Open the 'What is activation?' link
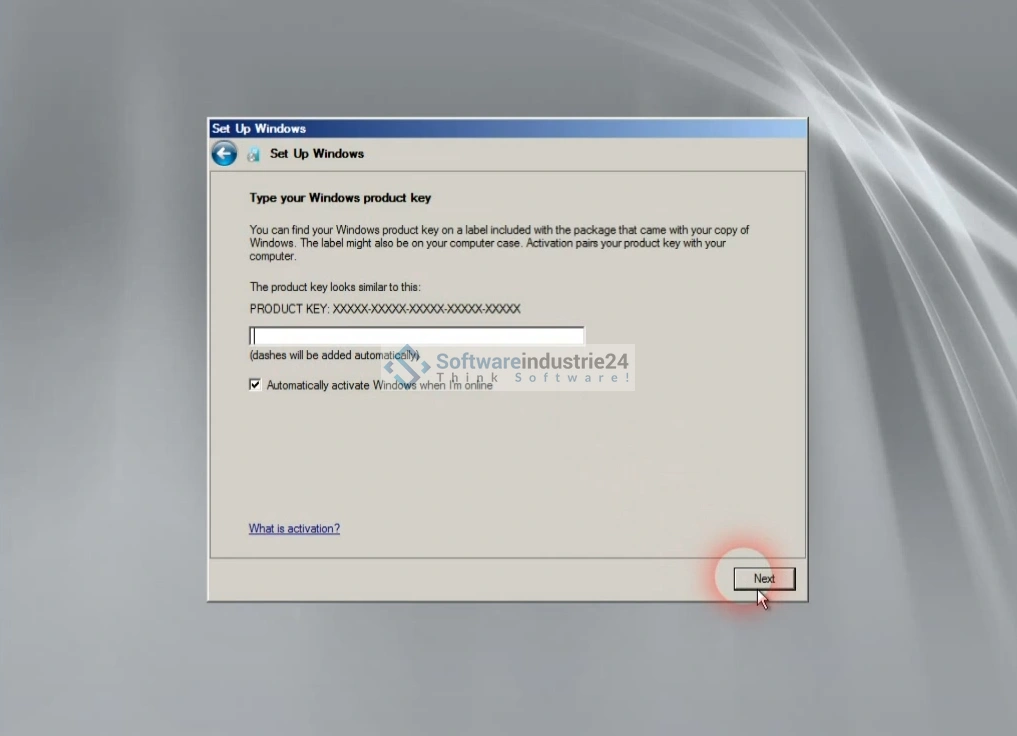The image size is (1017, 736). coord(294,529)
